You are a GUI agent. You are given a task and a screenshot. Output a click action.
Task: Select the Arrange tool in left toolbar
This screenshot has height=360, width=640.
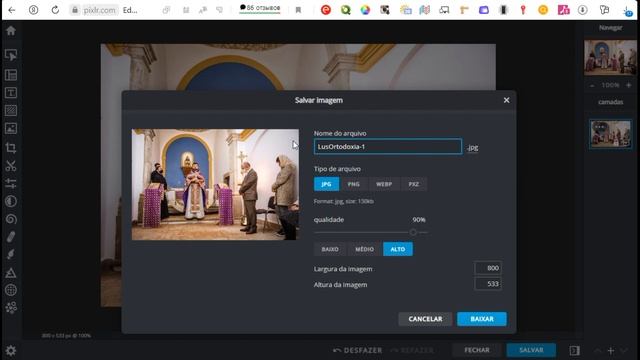pyautogui.click(x=11, y=55)
